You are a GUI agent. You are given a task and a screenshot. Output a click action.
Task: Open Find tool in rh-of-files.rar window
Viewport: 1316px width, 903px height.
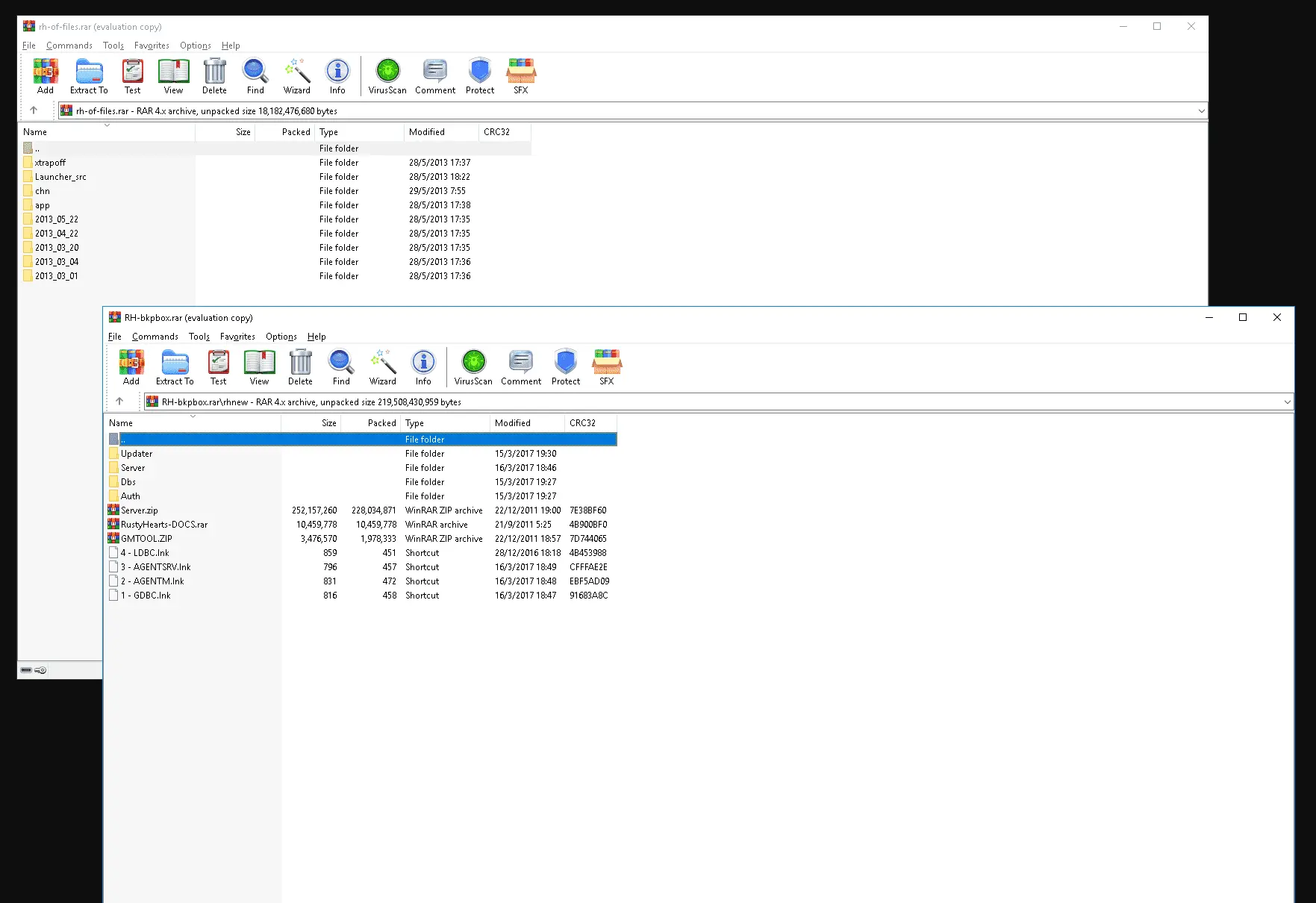pyautogui.click(x=255, y=76)
